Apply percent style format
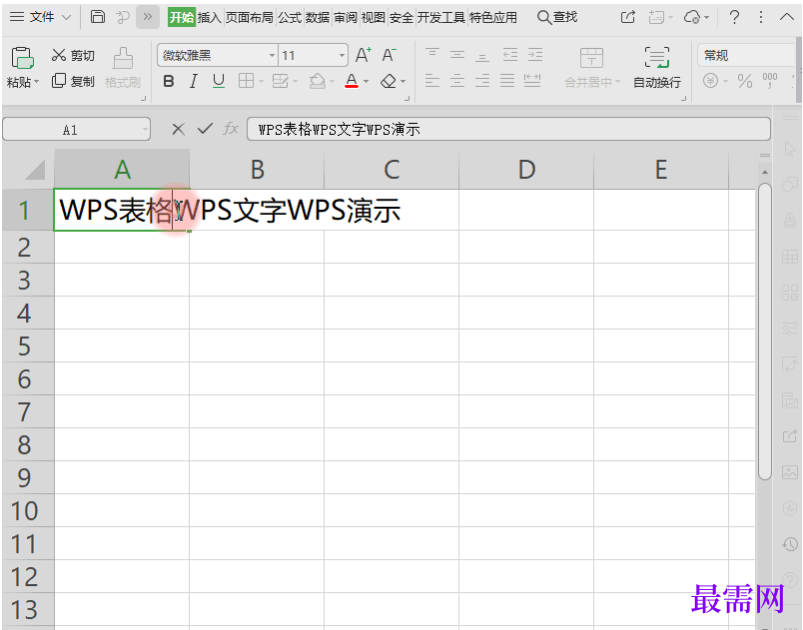The image size is (803, 630). pos(745,81)
